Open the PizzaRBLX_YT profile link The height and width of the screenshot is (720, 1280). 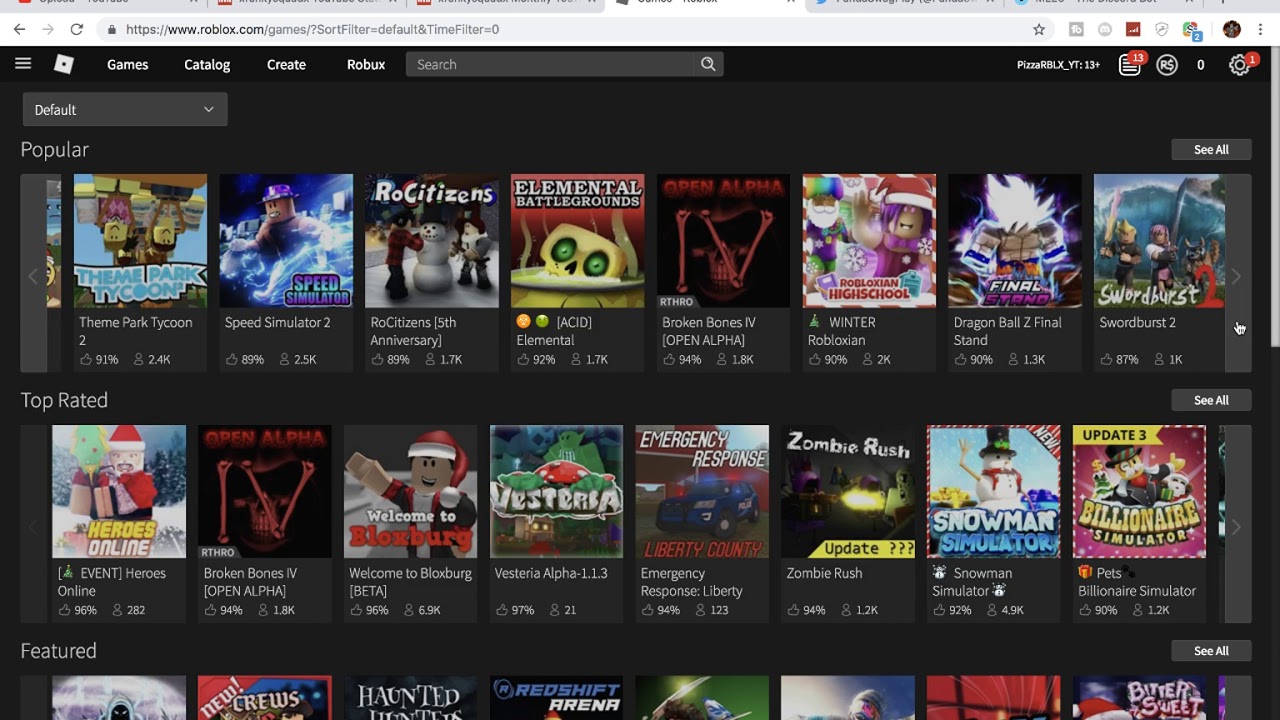tap(1058, 65)
